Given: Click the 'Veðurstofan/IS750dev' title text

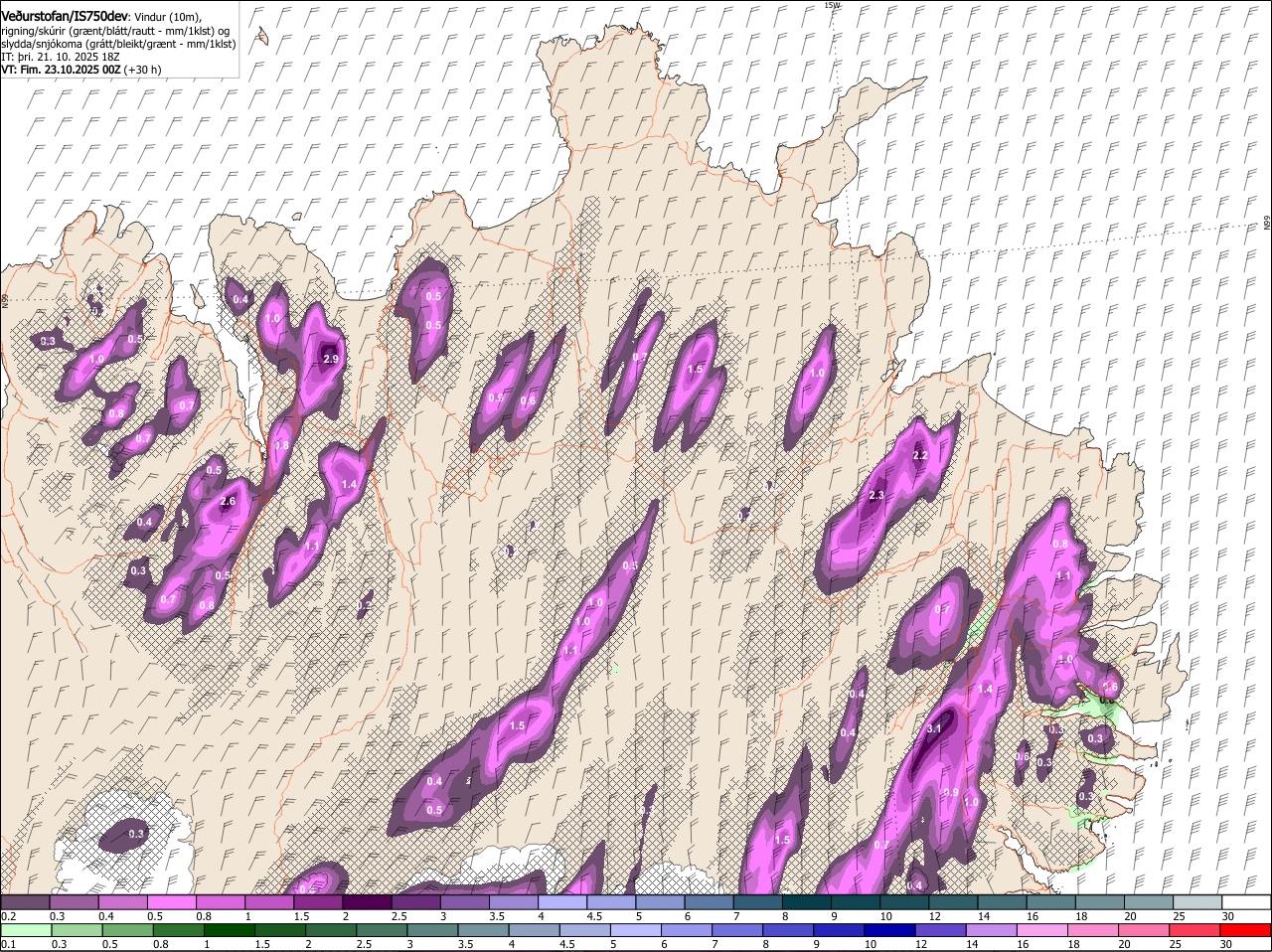Looking at the screenshot, I should click(64, 15).
